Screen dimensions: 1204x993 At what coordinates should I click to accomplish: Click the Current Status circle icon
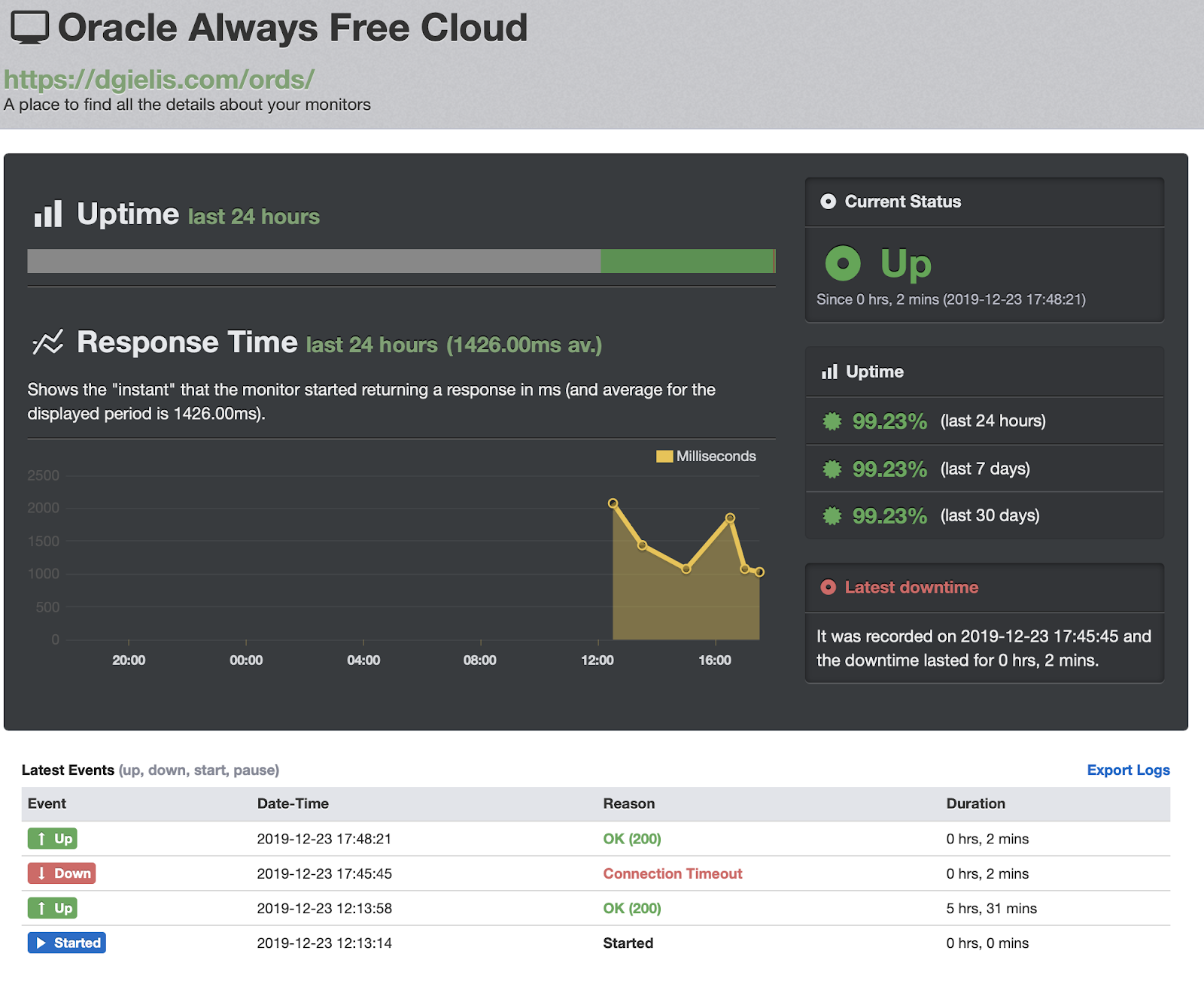tap(828, 202)
